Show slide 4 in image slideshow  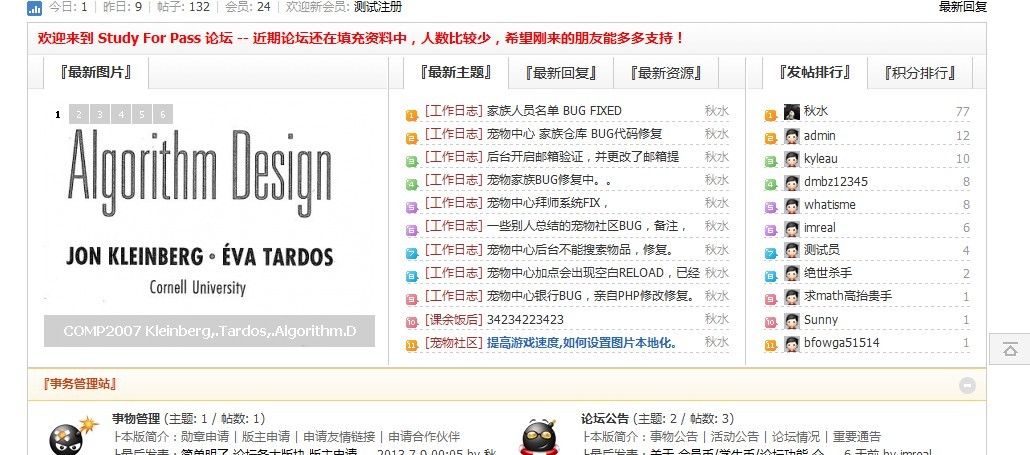tap(121, 114)
